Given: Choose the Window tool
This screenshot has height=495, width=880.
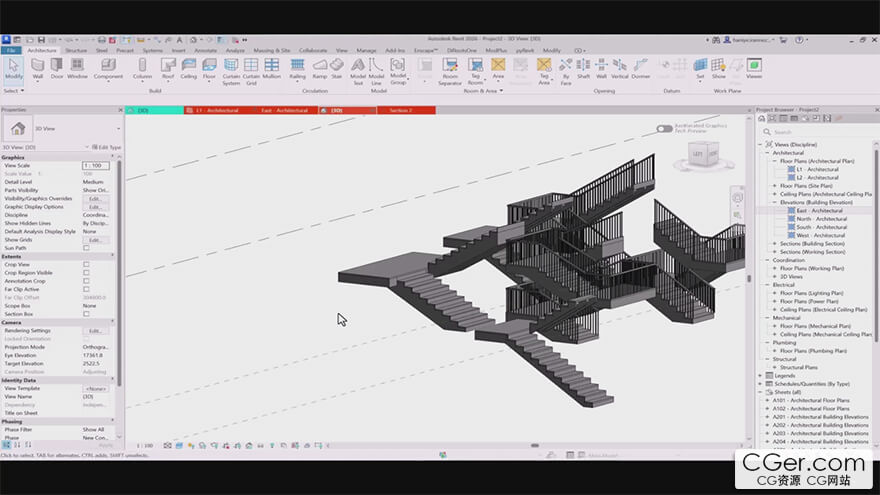Looking at the screenshot, I should (77, 68).
